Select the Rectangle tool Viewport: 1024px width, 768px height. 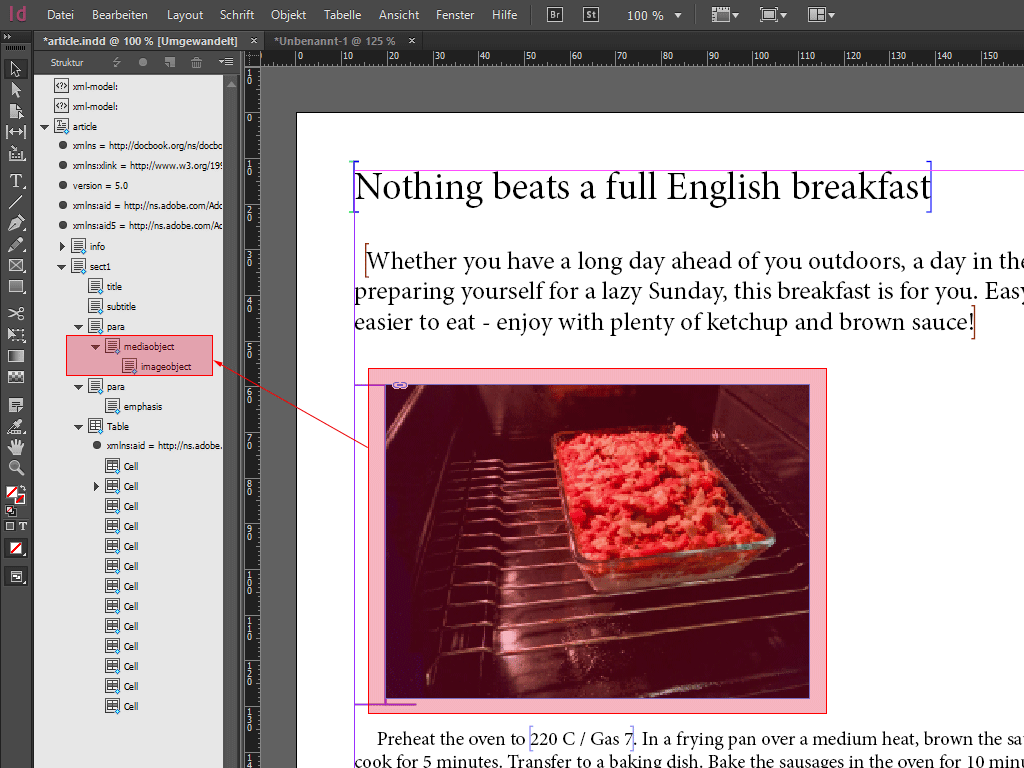tap(16, 287)
